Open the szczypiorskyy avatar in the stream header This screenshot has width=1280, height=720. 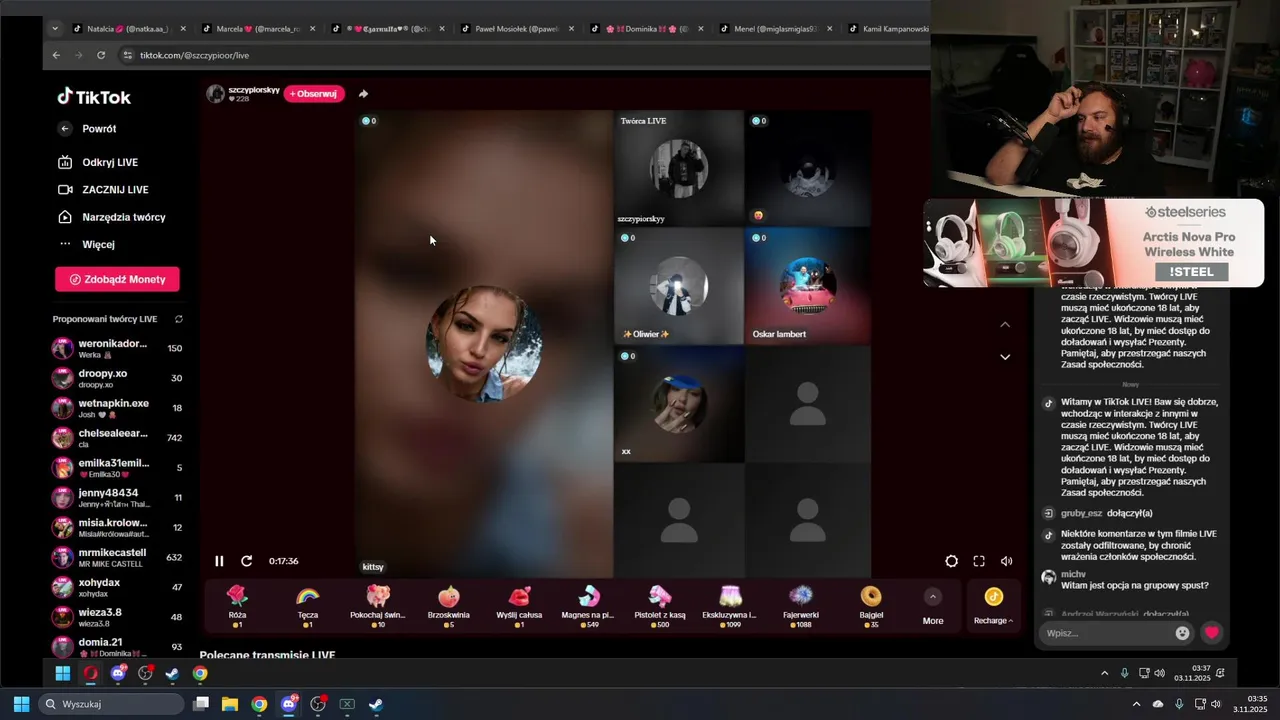[215, 94]
